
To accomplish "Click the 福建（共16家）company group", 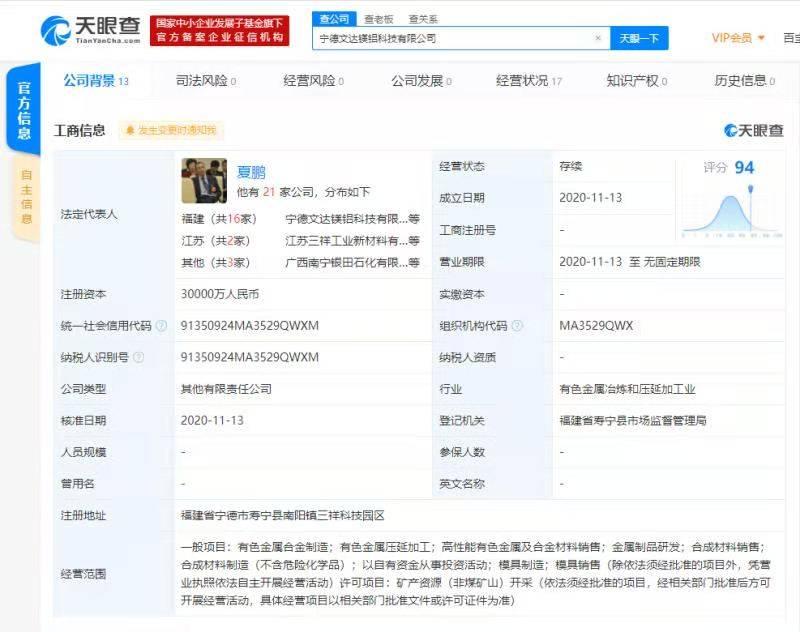I will pyautogui.click(x=219, y=219).
